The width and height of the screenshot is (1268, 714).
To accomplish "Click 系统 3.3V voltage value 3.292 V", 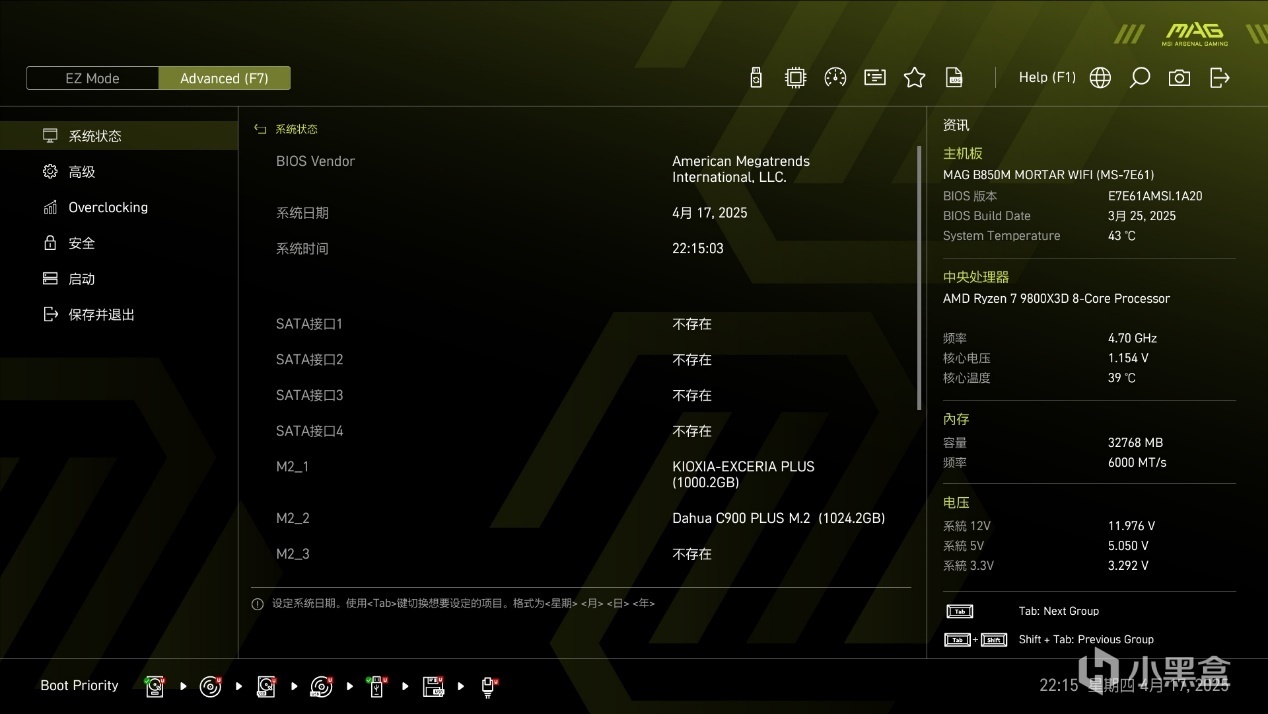I will 1128,566.
